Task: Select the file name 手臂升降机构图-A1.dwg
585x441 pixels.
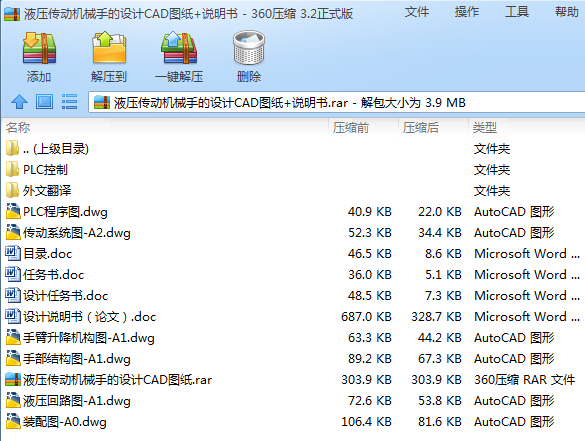Action: [89, 338]
